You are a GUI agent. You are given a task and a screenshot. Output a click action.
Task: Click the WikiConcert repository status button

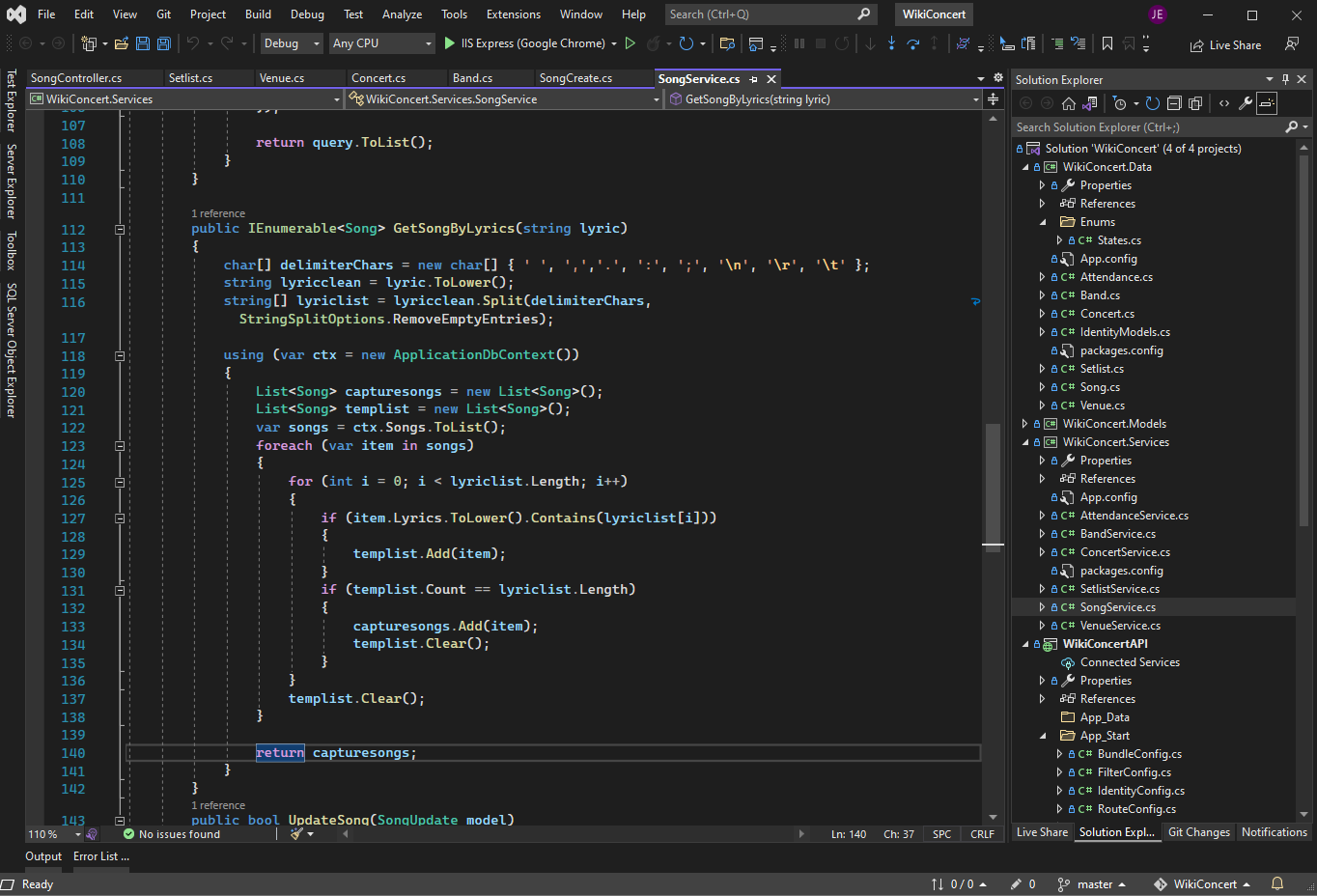click(1202, 884)
